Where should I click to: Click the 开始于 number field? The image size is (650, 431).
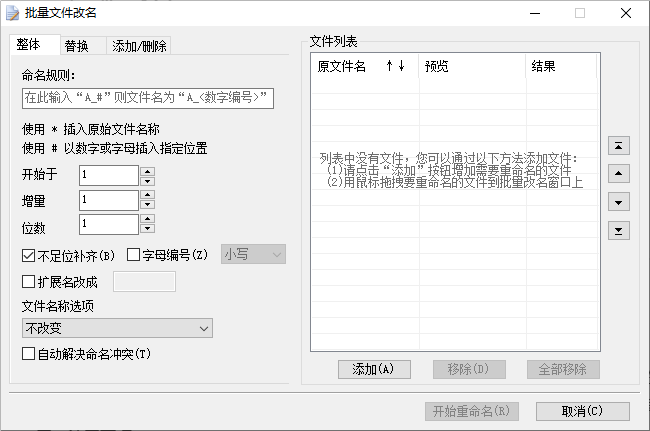pos(109,175)
